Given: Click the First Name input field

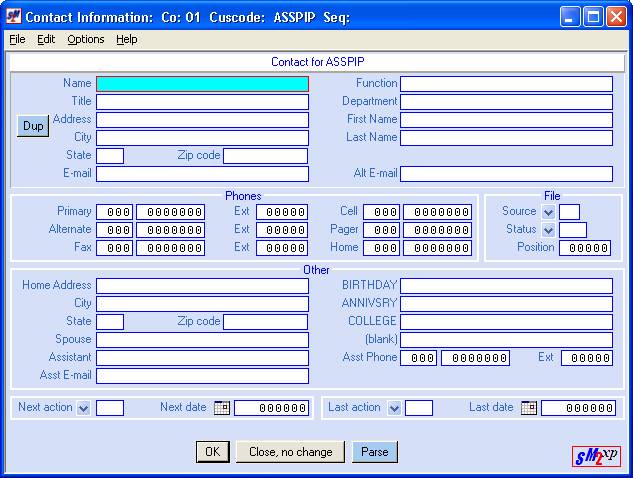Looking at the screenshot, I should pos(506,120).
